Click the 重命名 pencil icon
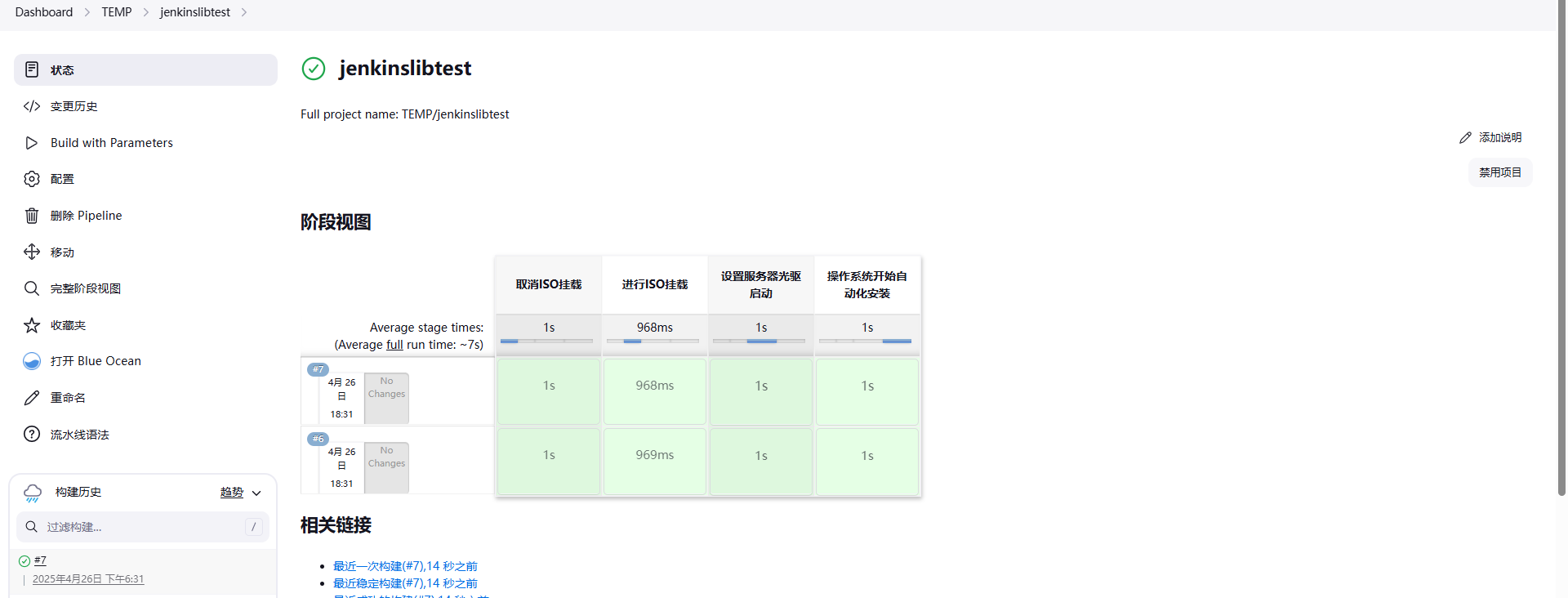 click(32, 398)
